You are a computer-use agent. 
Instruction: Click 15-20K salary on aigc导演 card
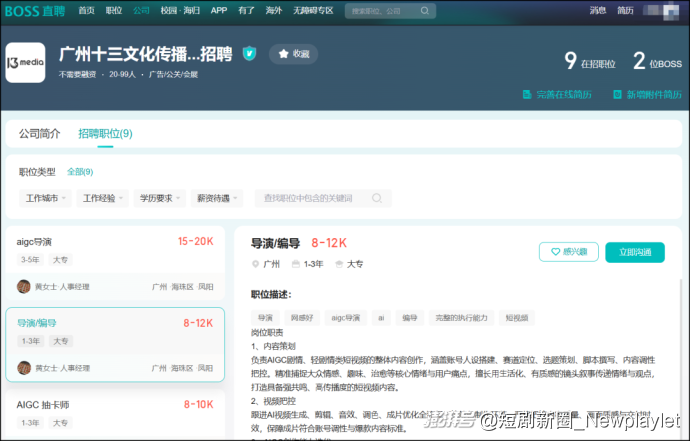(x=195, y=241)
